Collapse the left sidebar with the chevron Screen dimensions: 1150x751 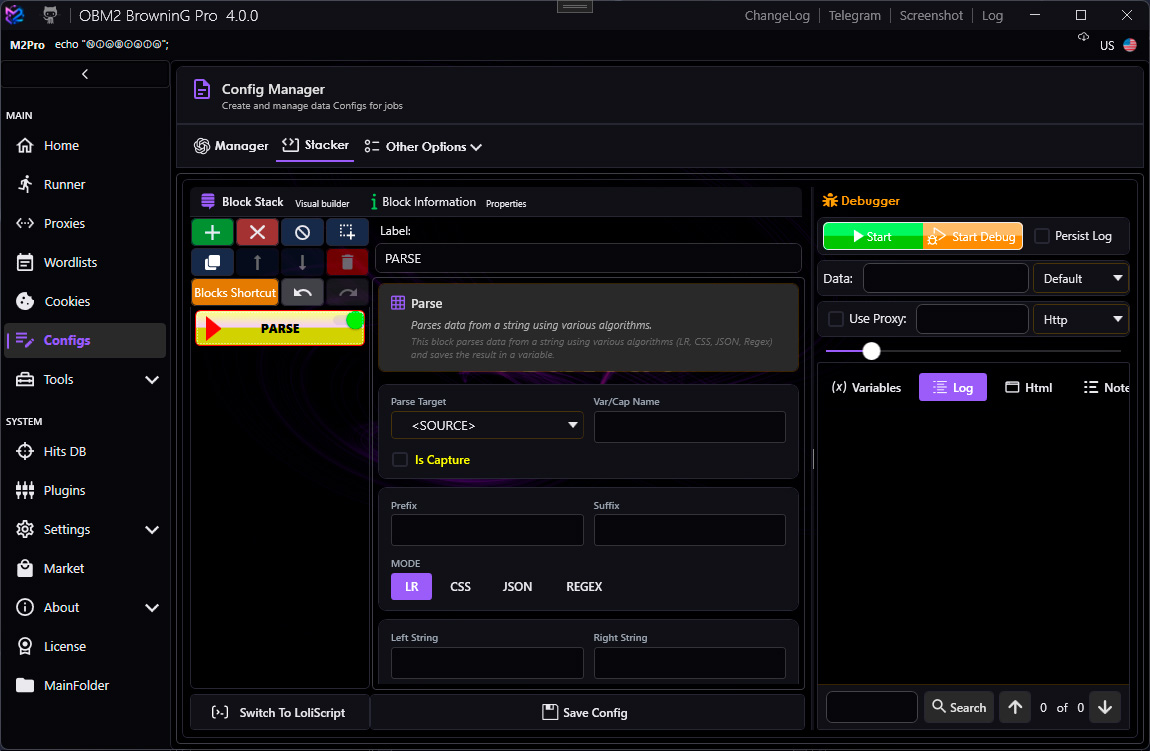point(85,74)
